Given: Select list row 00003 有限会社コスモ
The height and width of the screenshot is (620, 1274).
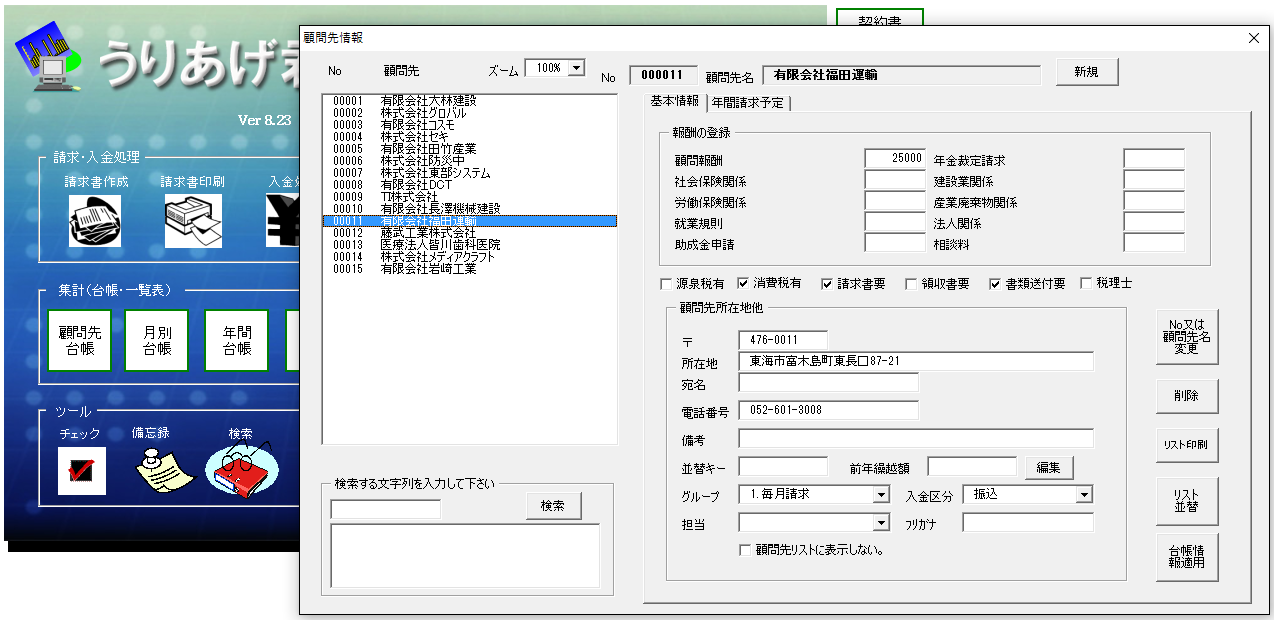Looking at the screenshot, I should click(469, 125).
